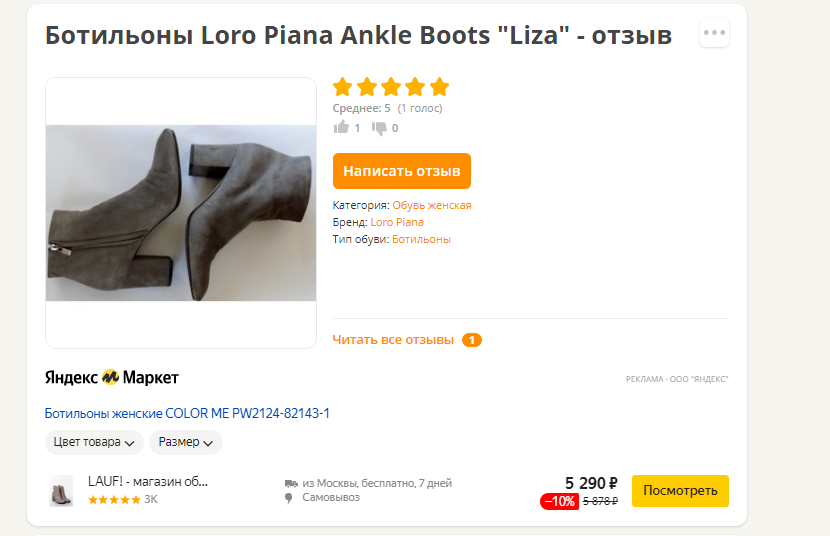Open the small LAUF boot thumbnail
830x536 pixels.
pyautogui.click(x=61, y=490)
